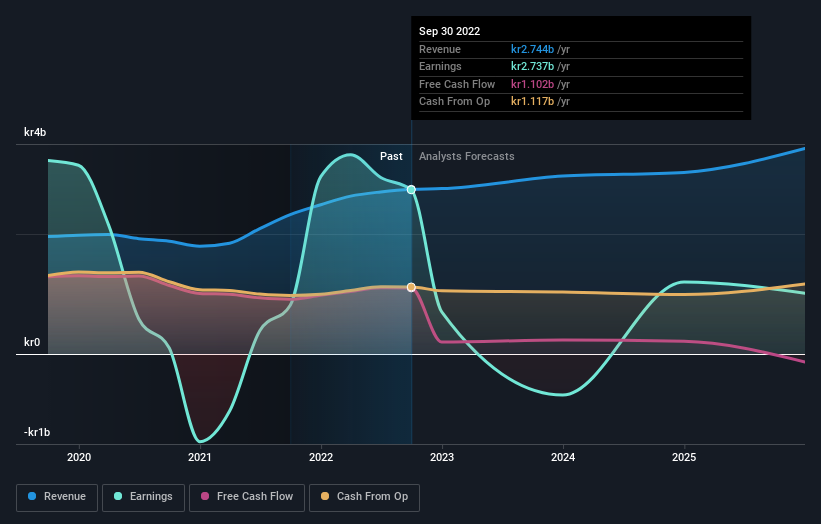Viewport: 821px width, 524px height.
Task: Click the 2023 x-axis label
Action: (x=442, y=458)
